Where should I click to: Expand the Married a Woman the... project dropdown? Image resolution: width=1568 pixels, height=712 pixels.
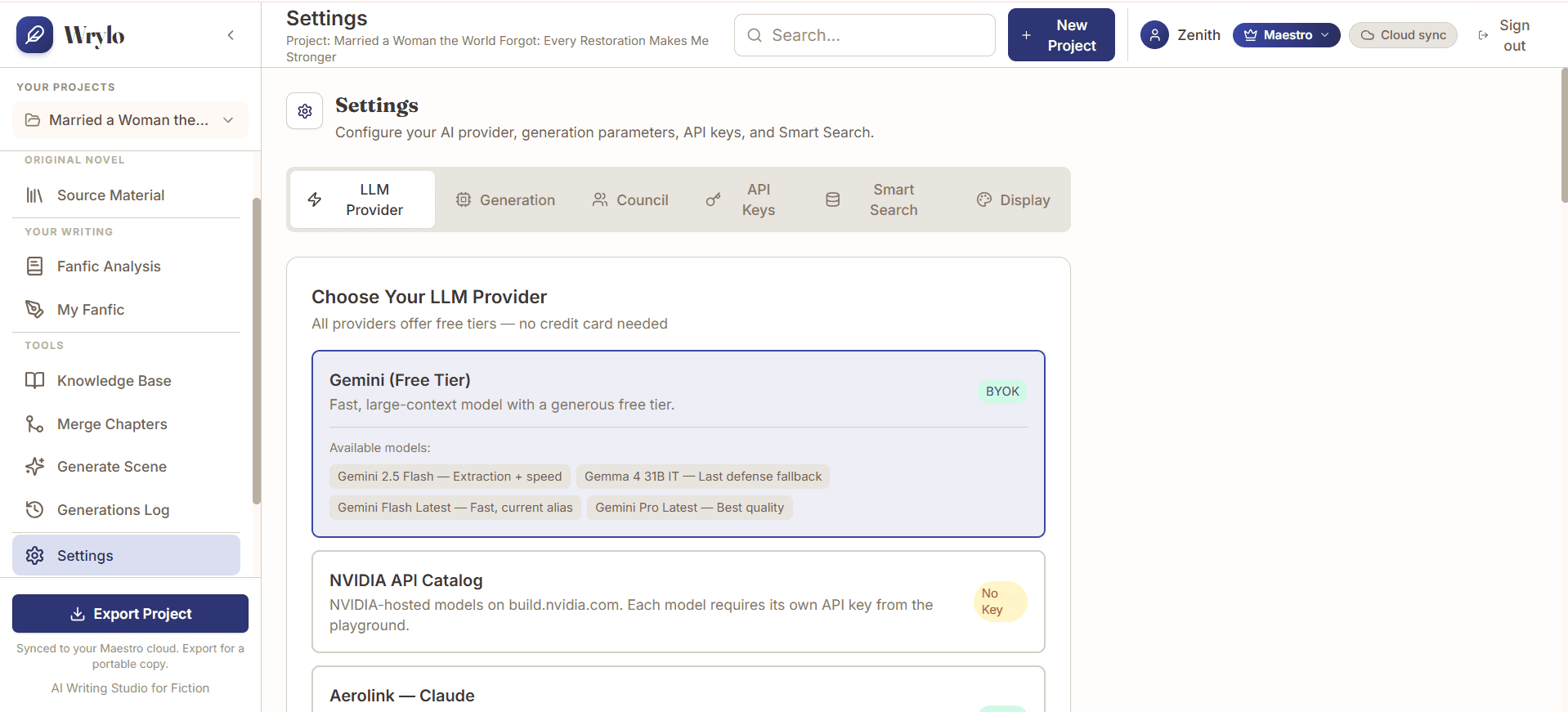pyautogui.click(x=130, y=120)
